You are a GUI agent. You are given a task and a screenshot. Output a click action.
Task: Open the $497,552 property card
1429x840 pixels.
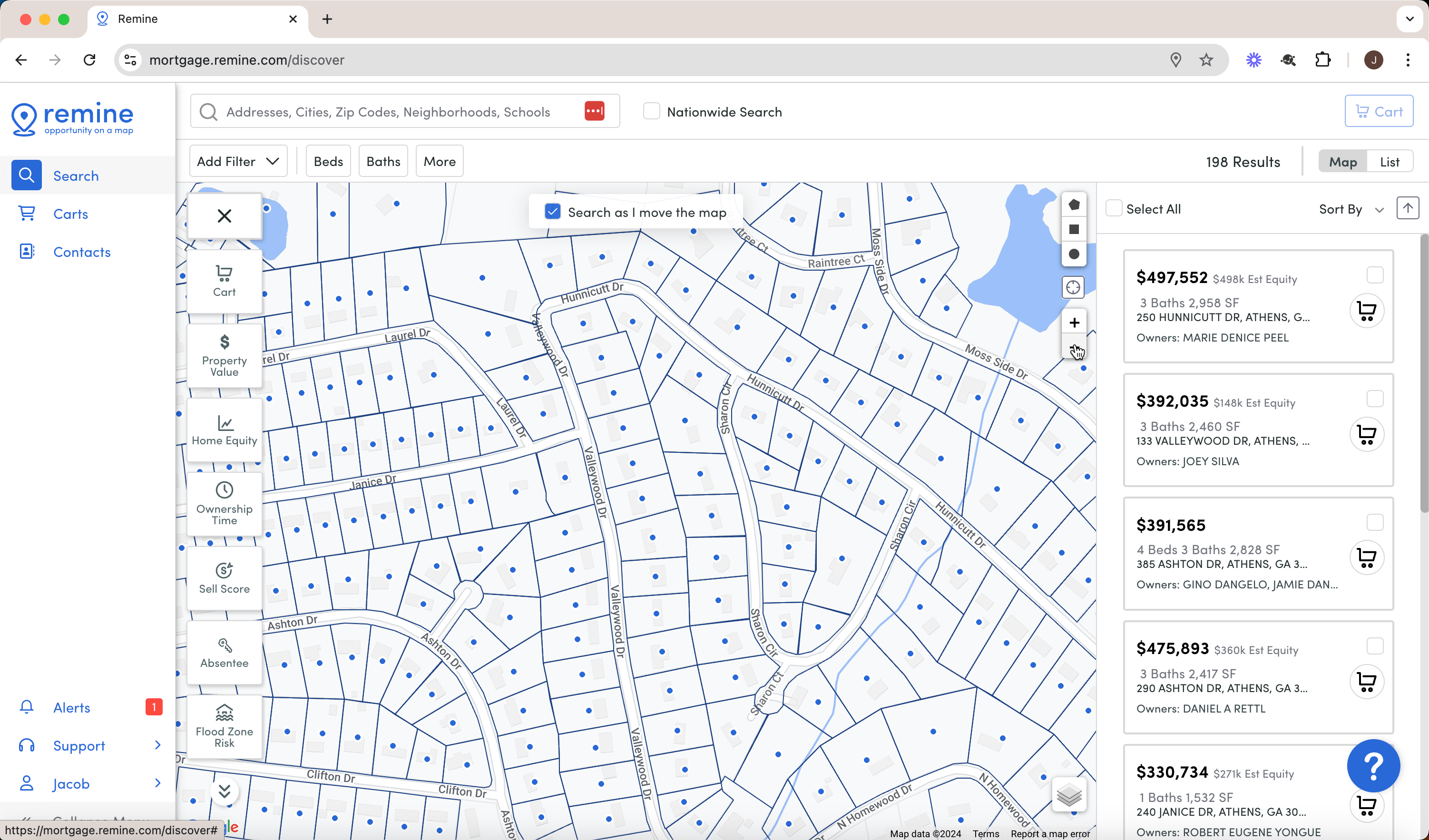pyautogui.click(x=1258, y=306)
